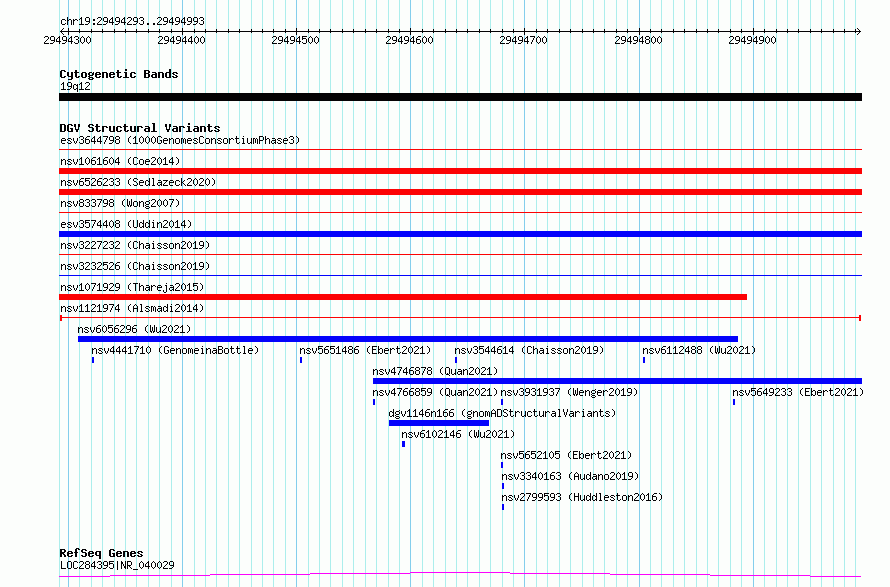Click the 29494500 ruler position

click(296, 40)
